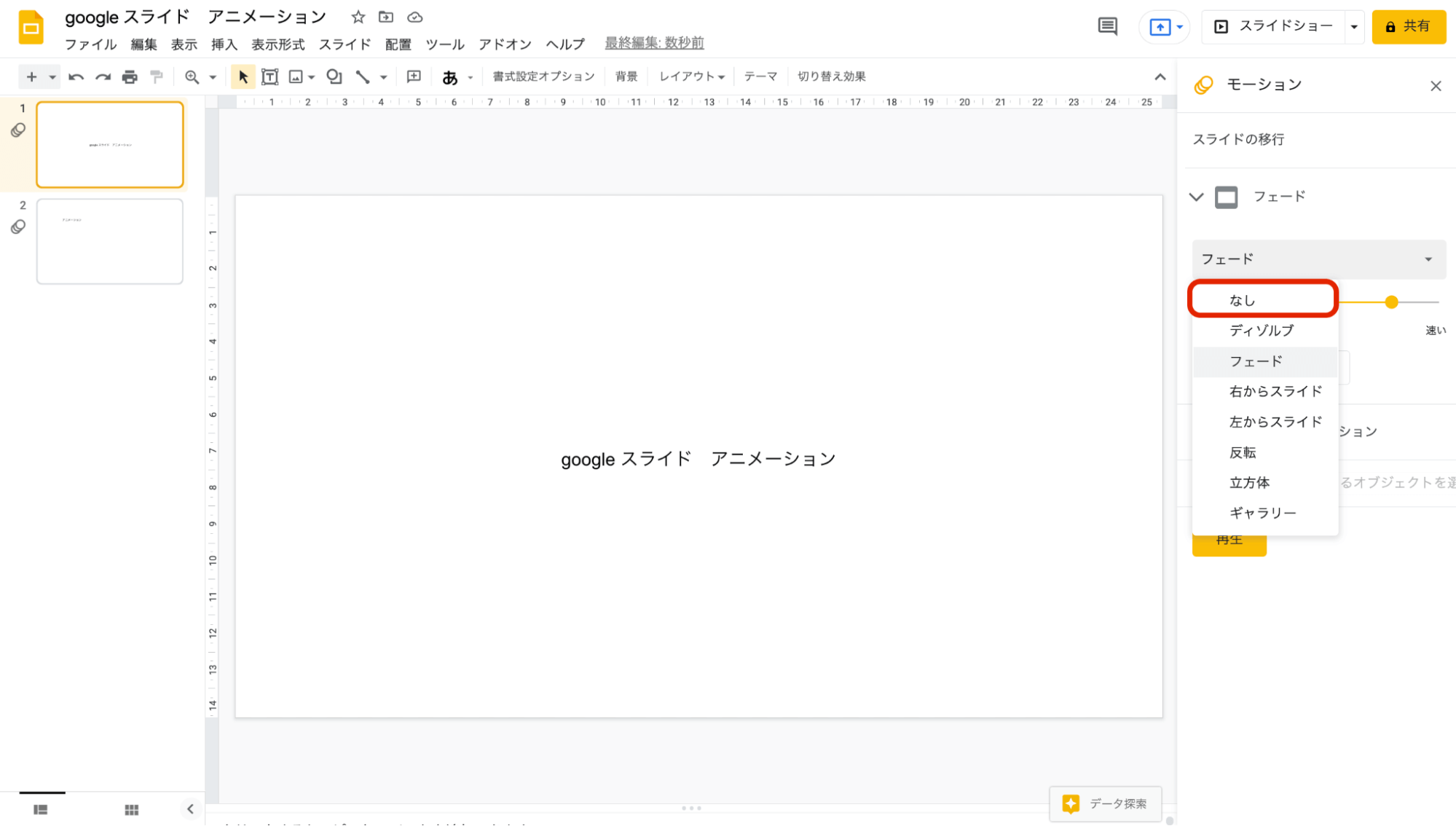Viewport: 1456px width, 826px height.
Task: Choose 反転 transition option
Action: point(1264,452)
